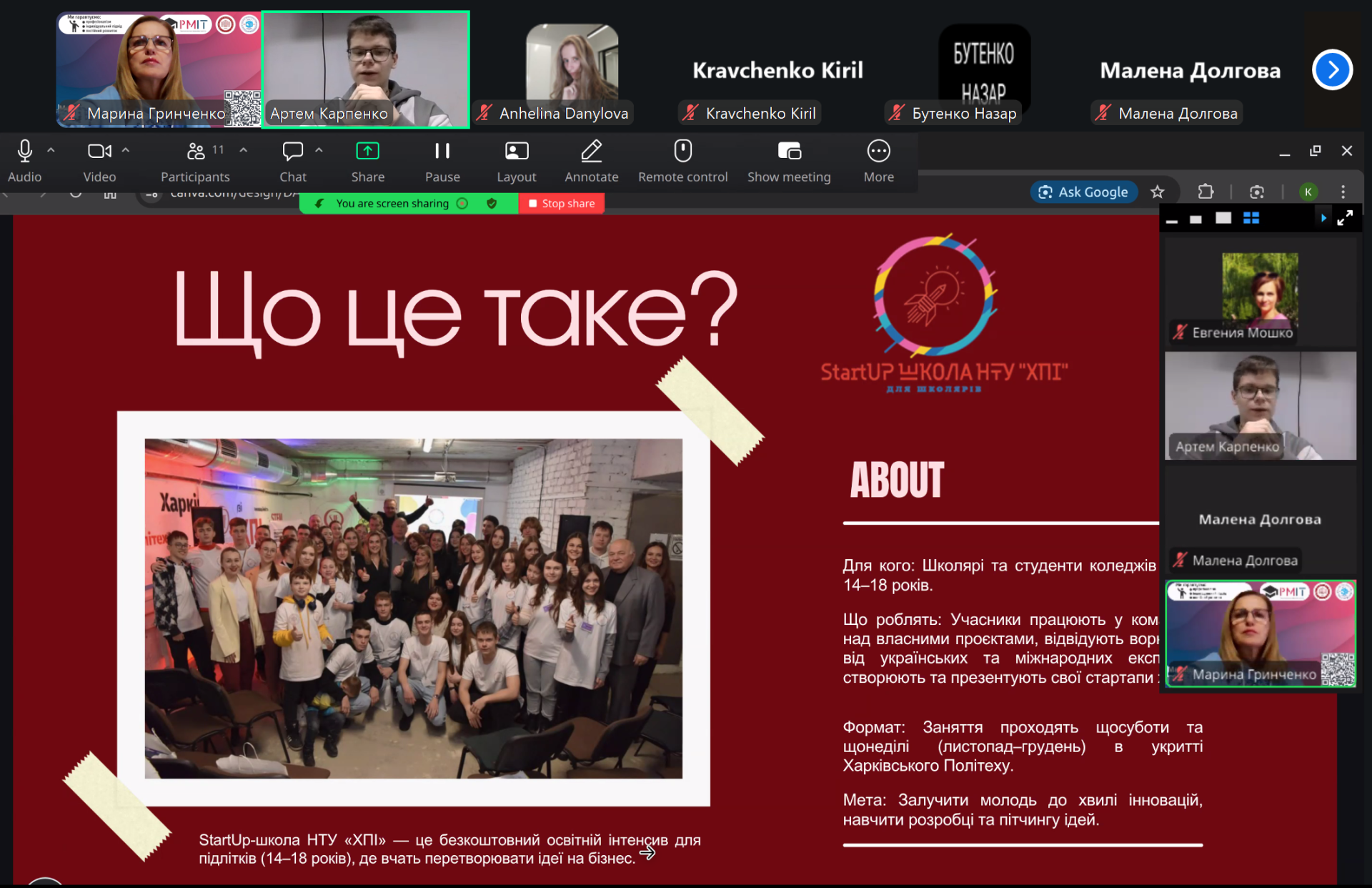Expand chat options arrow
Viewport: 1372px width, 888px height.
click(319, 150)
